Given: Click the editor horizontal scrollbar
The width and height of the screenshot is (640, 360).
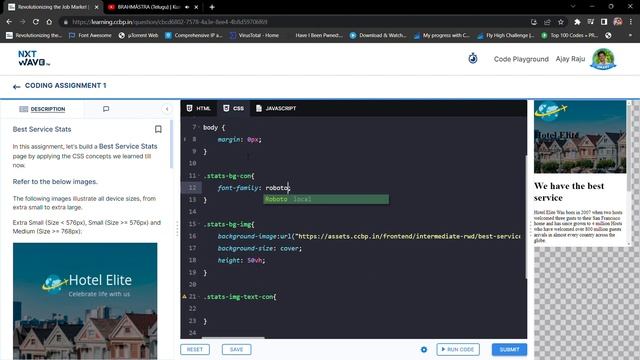Looking at the screenshot, I should (x=233, y=338).
